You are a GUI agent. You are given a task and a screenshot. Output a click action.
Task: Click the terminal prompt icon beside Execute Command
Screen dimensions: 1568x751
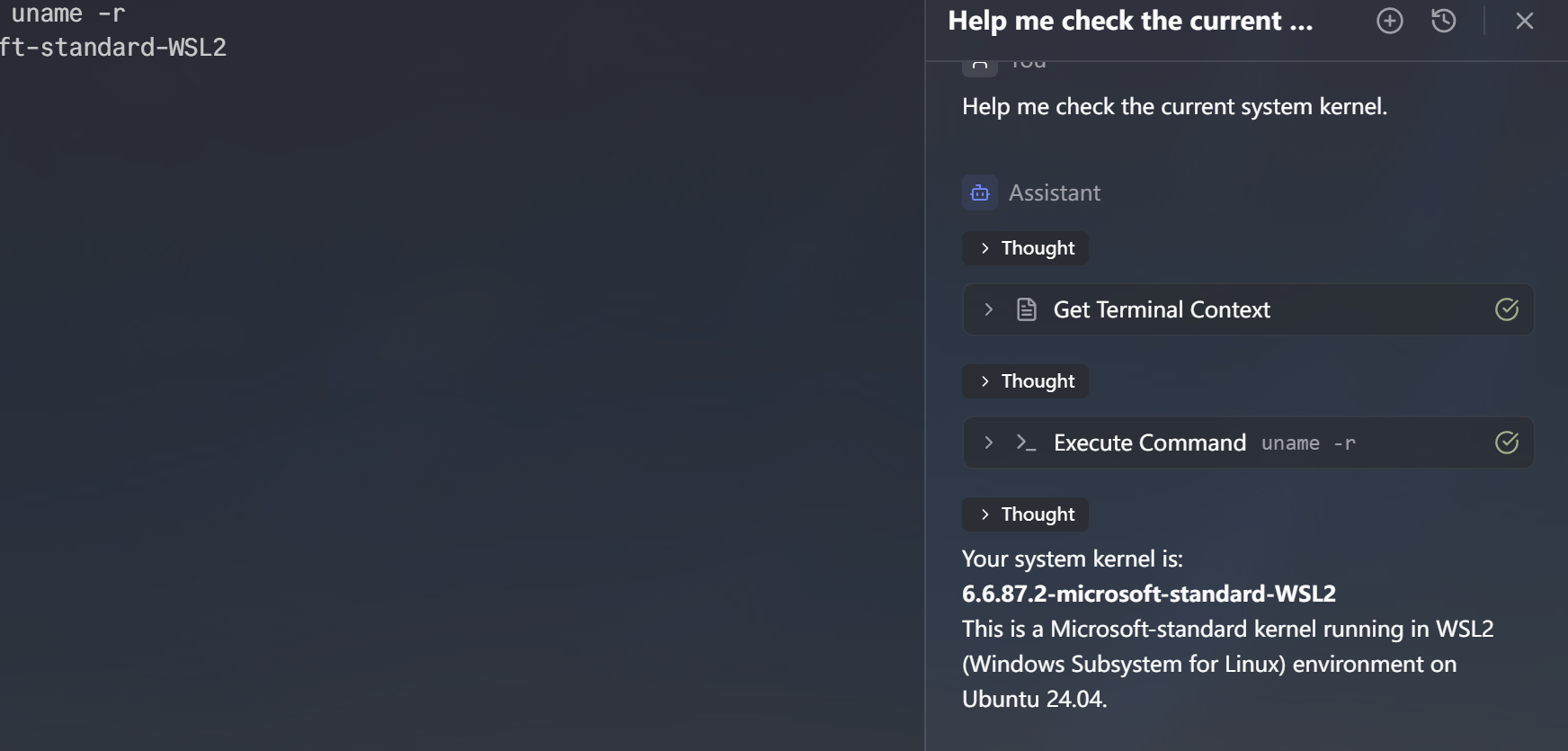pos(1026,443)
